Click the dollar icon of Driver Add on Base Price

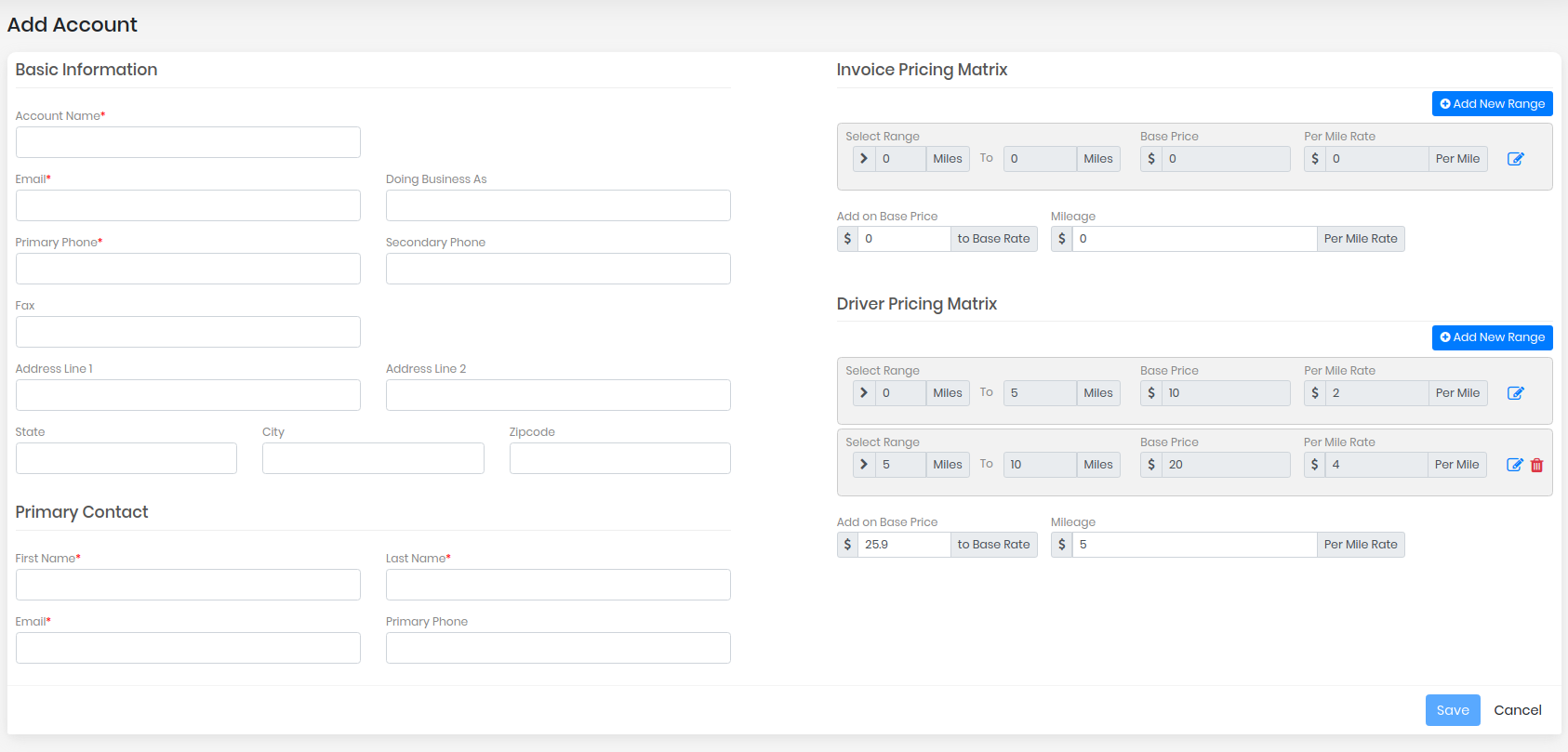(847, 545)
